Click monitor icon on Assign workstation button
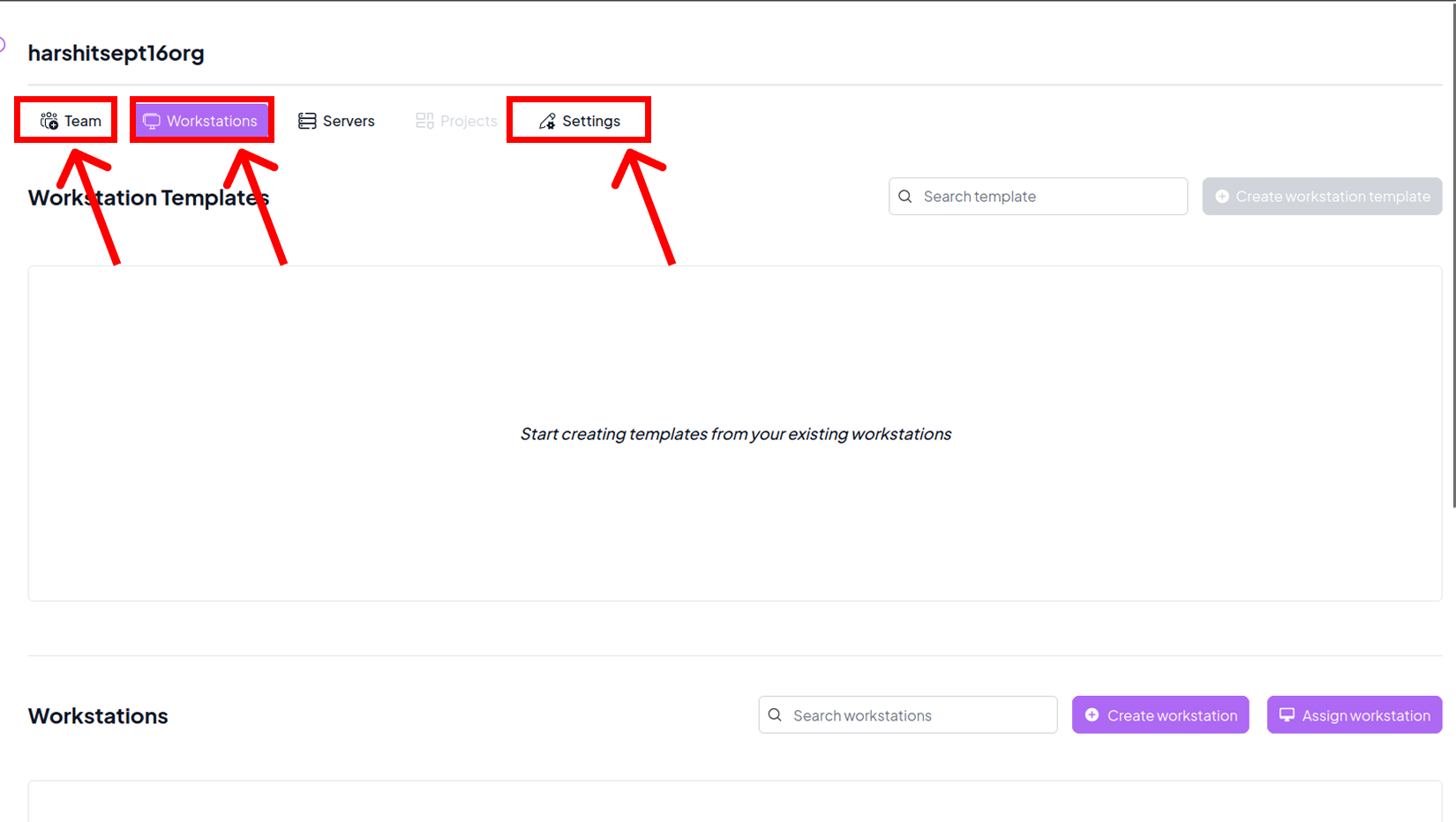This screenshot has width=1456, height=822. [x=1287, y=715]
